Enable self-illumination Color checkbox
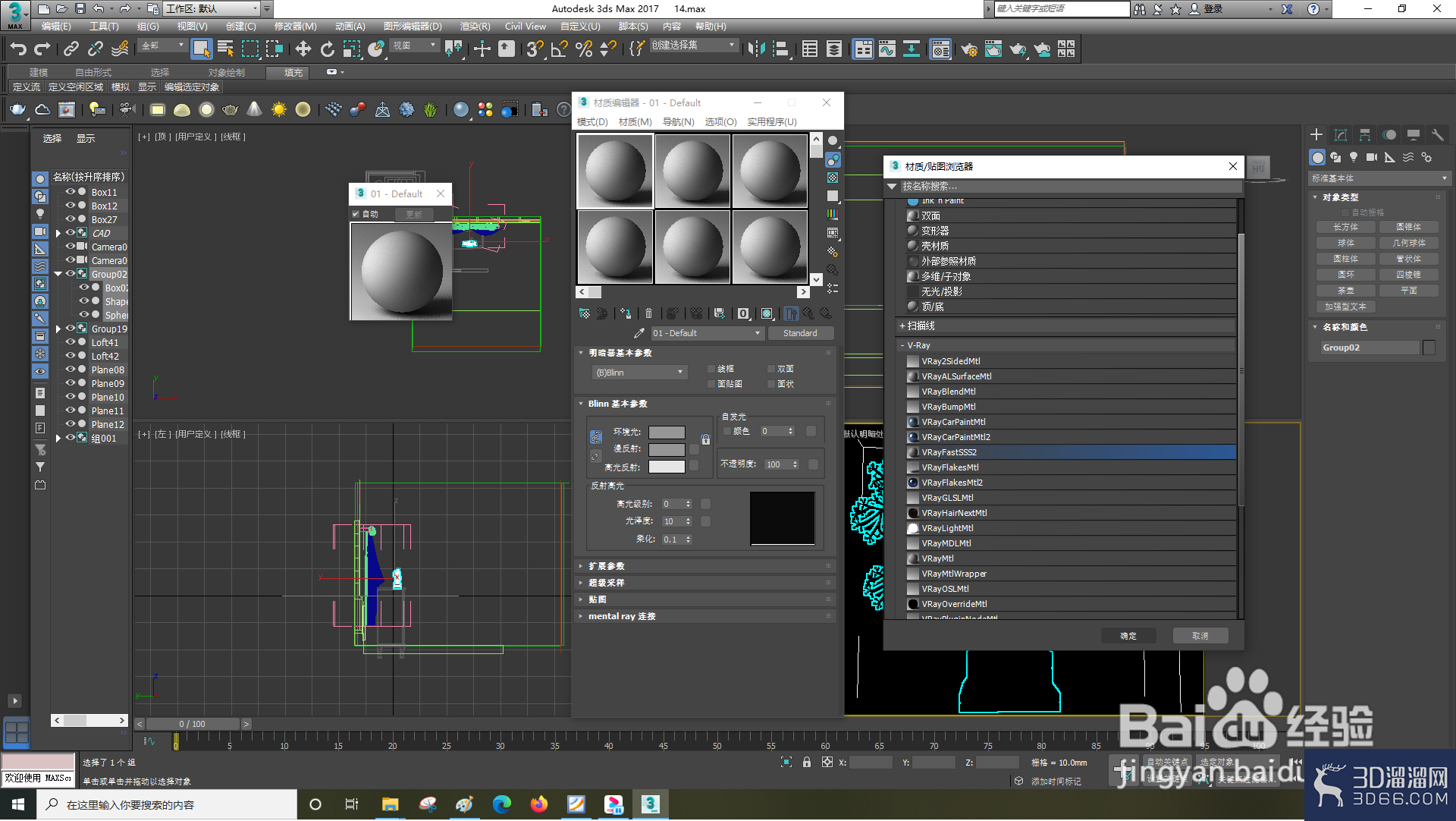1456x821 pixels. click(x=727, y=431)
